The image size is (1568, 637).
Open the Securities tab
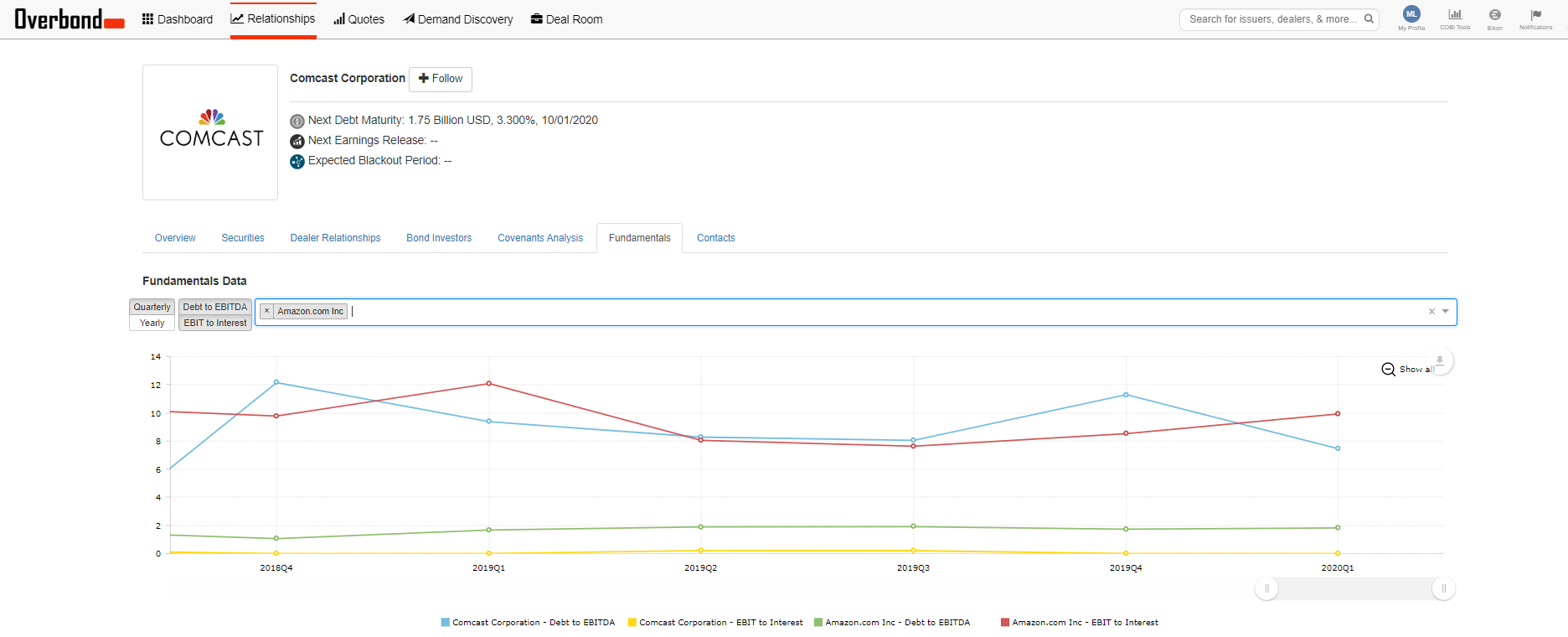tap(243, 238)
